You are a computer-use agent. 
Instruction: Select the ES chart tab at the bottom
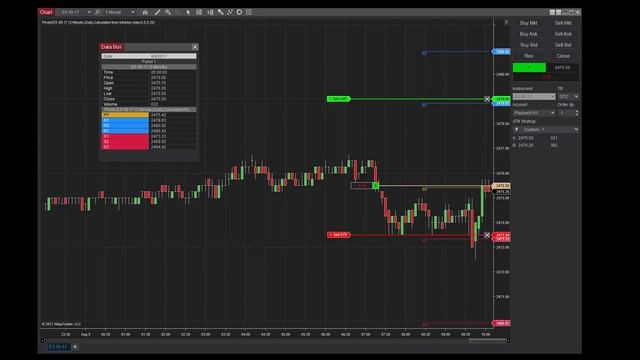point(58,347)
